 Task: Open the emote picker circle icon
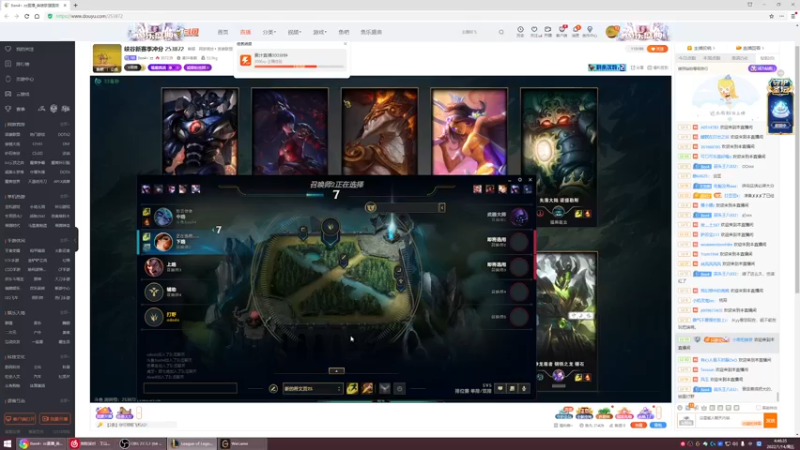(x=400, y=389)
